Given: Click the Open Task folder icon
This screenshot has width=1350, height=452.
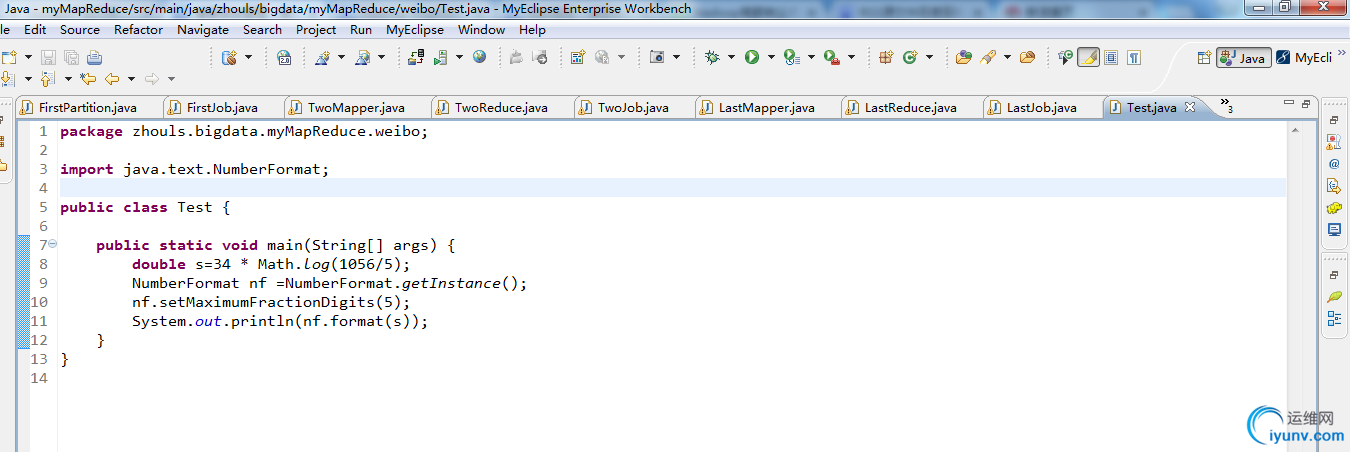Looking at the screenshot, I should [1027, 57].
